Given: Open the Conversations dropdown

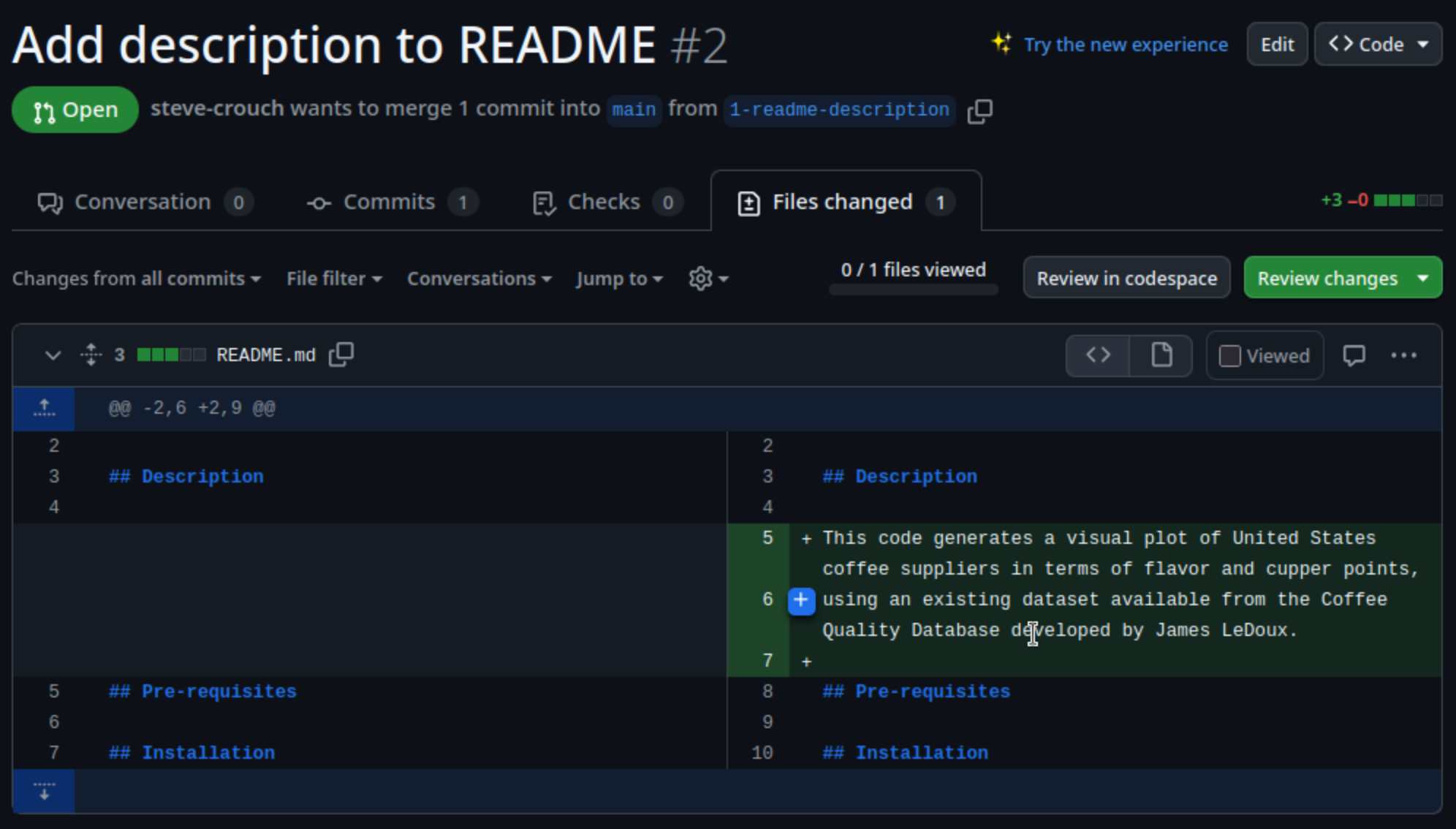Looking at the screenshot, I should pos(479,279).
